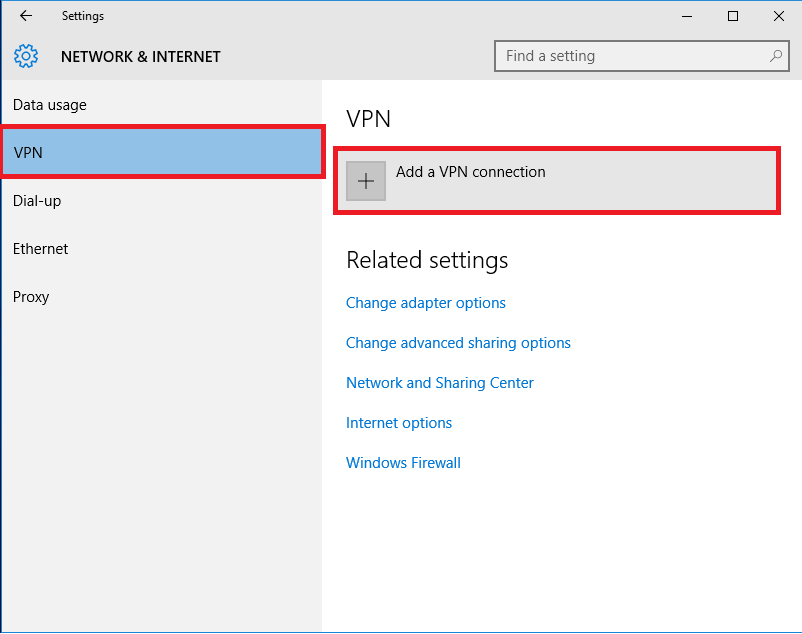Click the NETWORK & INTERNET header title
This screenshot has height=634, width=802.
click(141, 57)
